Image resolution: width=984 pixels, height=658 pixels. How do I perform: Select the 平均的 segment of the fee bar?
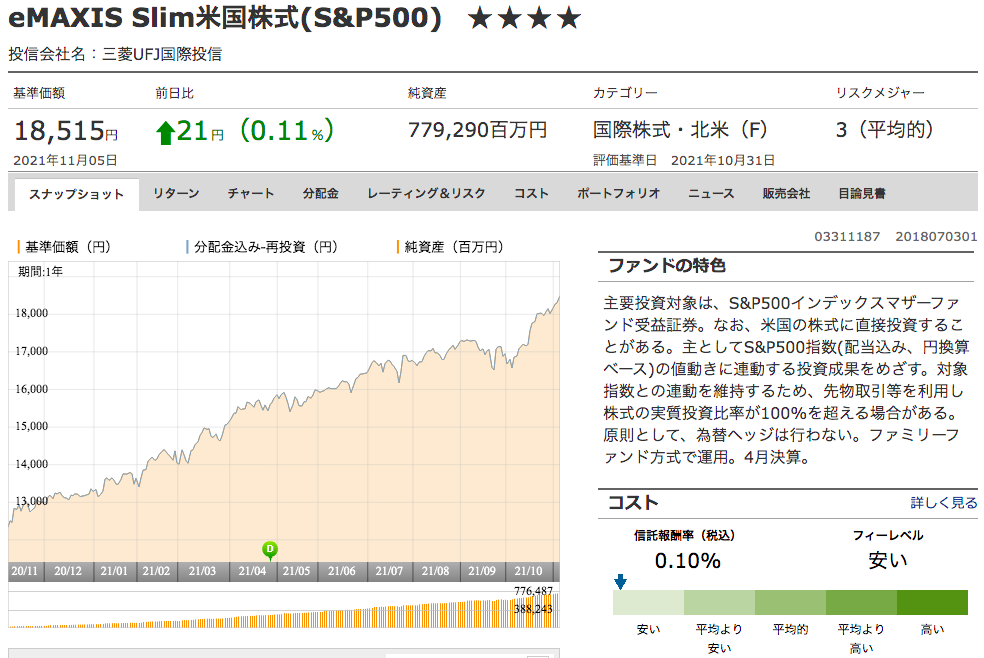click(x=790, y=602)
